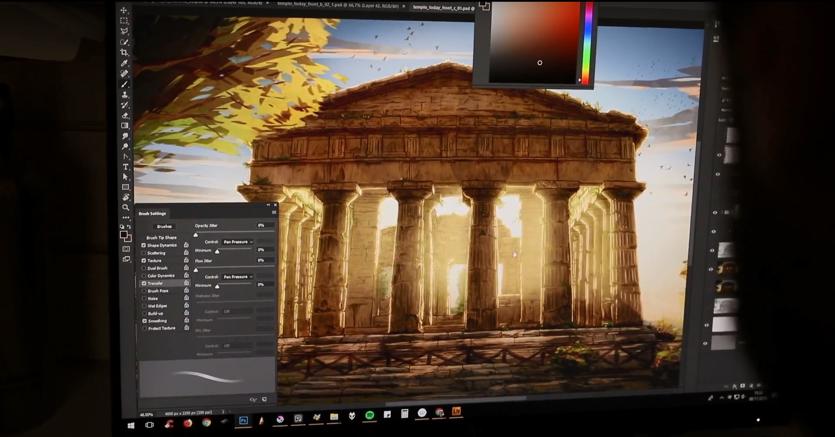835x437 pixels.
Task: Switch to temple_today_front_c_01.psd document tab
Action: click(443, 8)
